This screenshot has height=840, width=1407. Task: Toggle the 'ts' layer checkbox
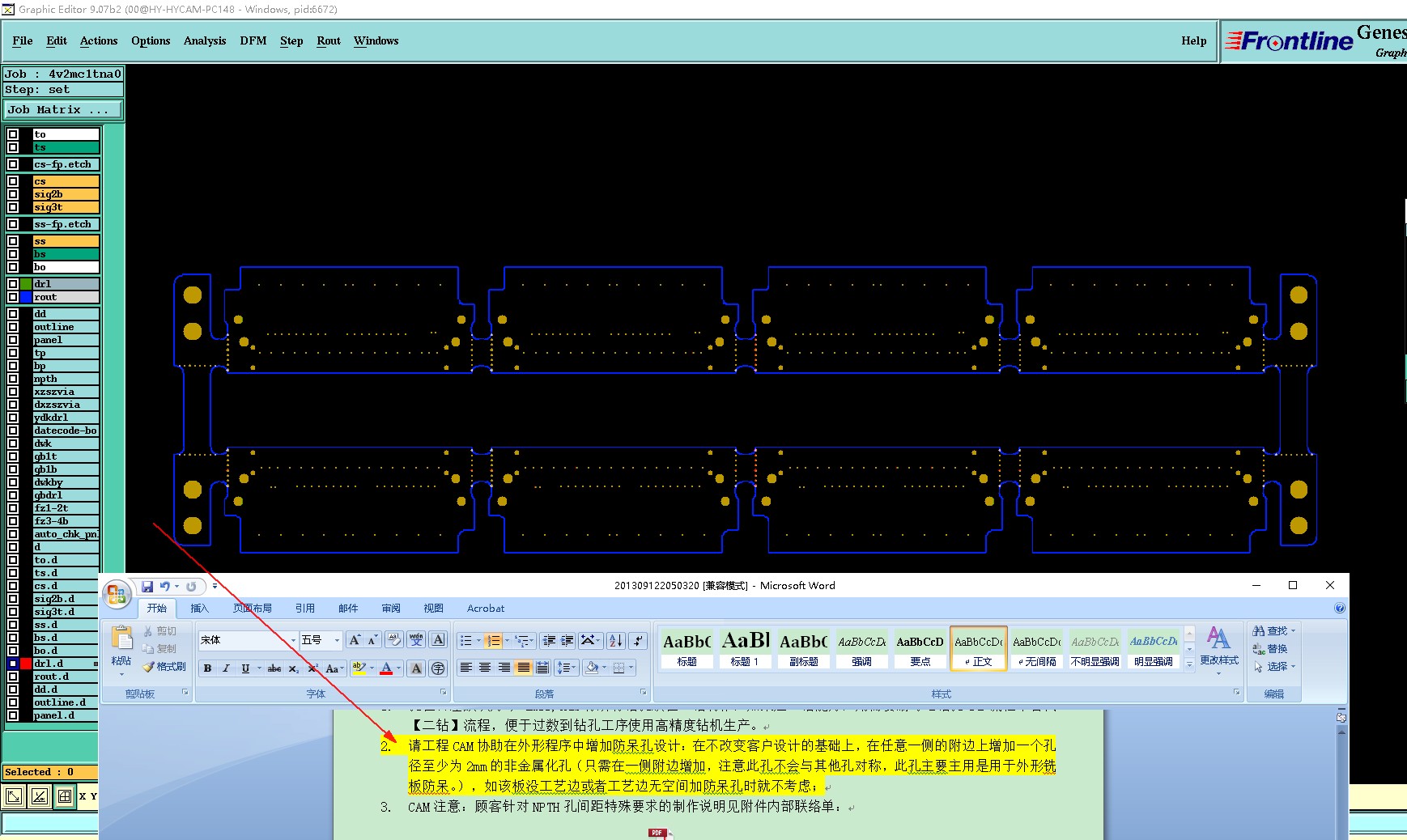(13, 147)
